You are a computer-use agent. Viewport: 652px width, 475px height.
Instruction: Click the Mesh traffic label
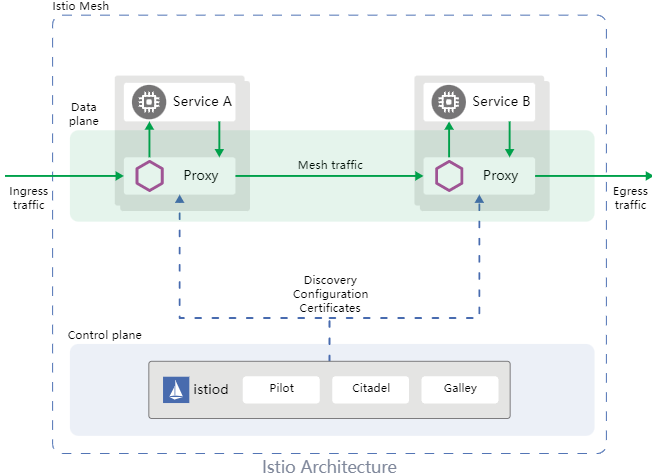pyautogui.click(x=330, y=164)
